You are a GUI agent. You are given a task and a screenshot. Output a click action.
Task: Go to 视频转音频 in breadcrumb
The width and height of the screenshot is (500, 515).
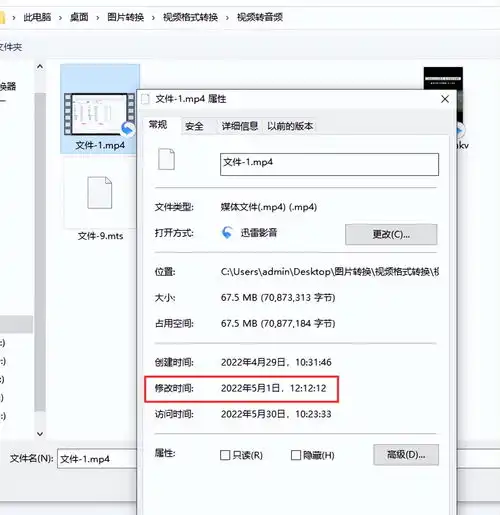point(260,17)
